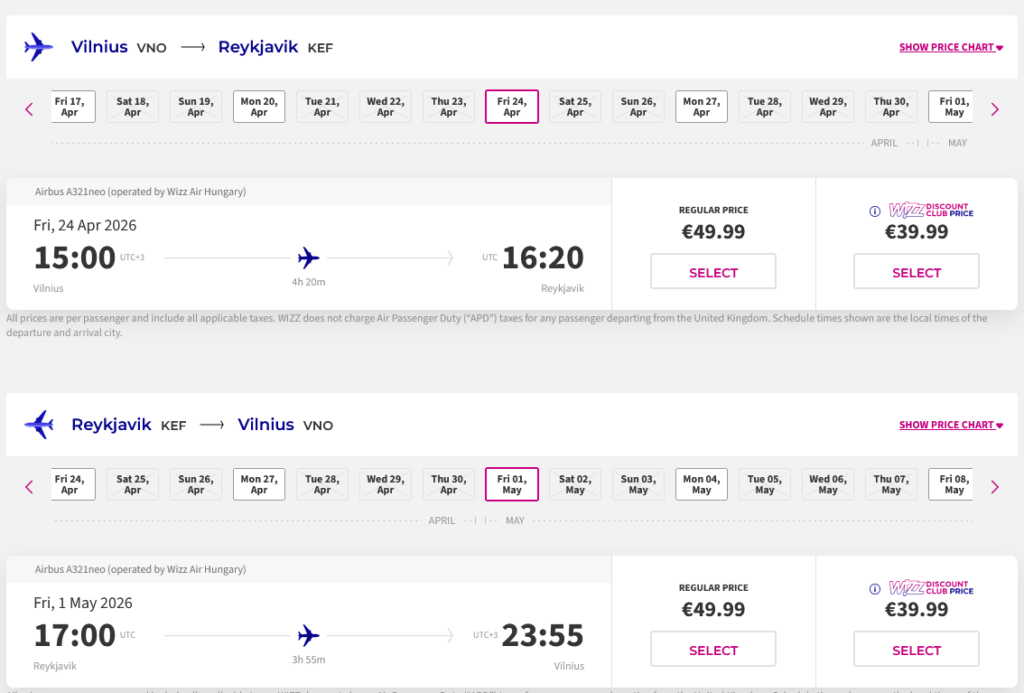Select return Wizz Discount Club price €39.99
The width and height of the screenshot is (1024, 693).
coord(916,650)
